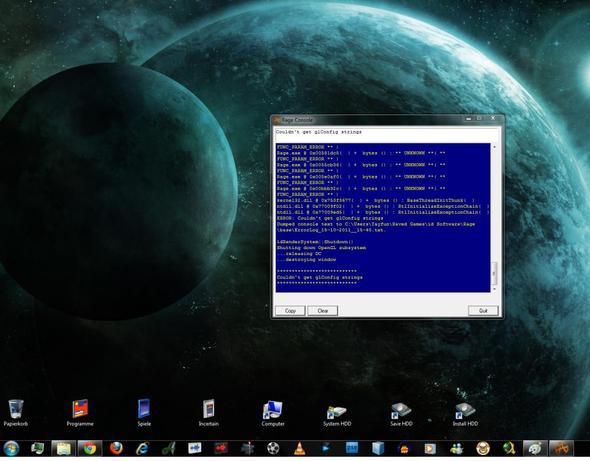The width and height of the screenshot is (590, 461).
Task: Click the Copy button in Rage Console
Action: pos(290,311)
